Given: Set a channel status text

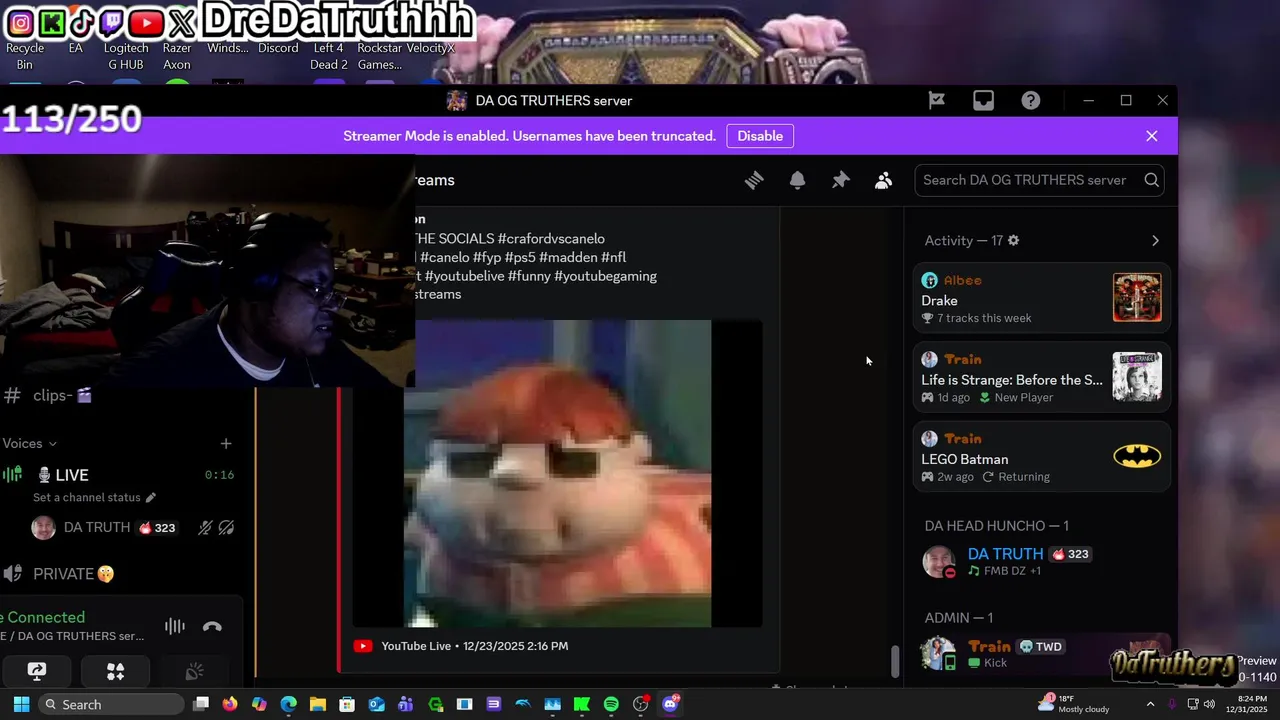Looking at the screenshot, I should pyautogui.click(x=86, y=497).
